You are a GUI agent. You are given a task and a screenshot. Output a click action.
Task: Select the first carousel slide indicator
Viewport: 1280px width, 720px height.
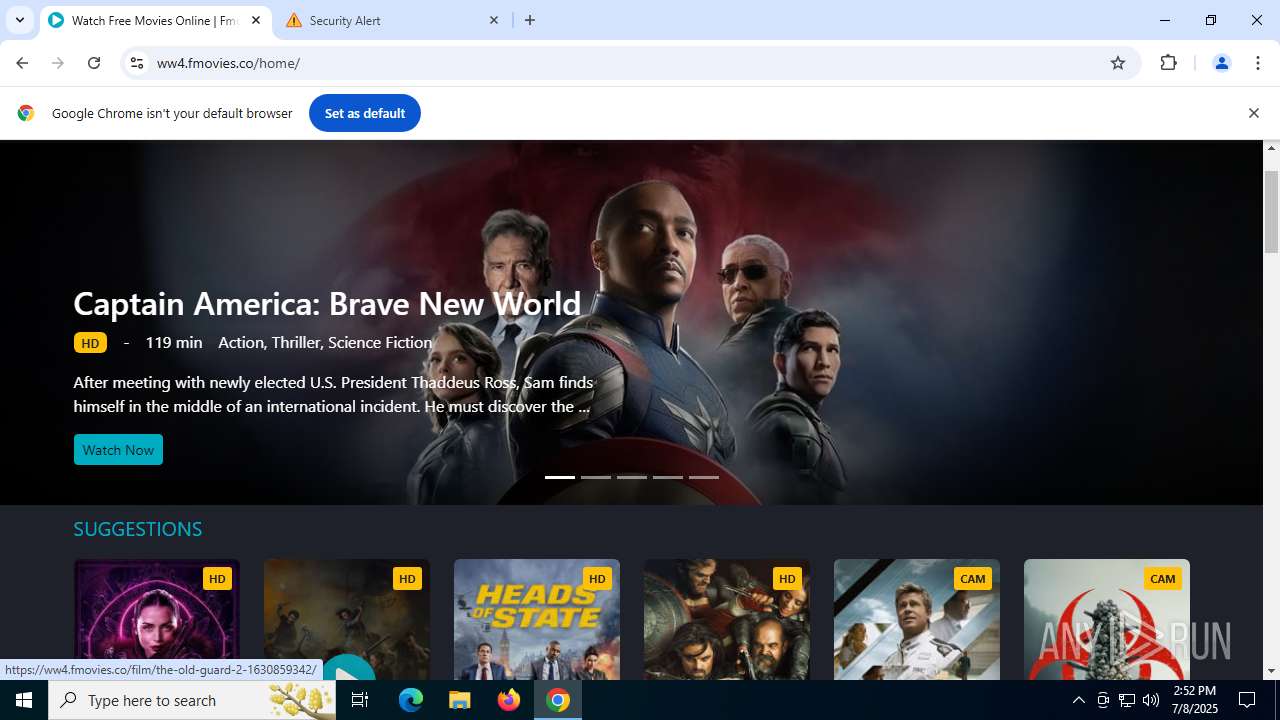point(560,477)
